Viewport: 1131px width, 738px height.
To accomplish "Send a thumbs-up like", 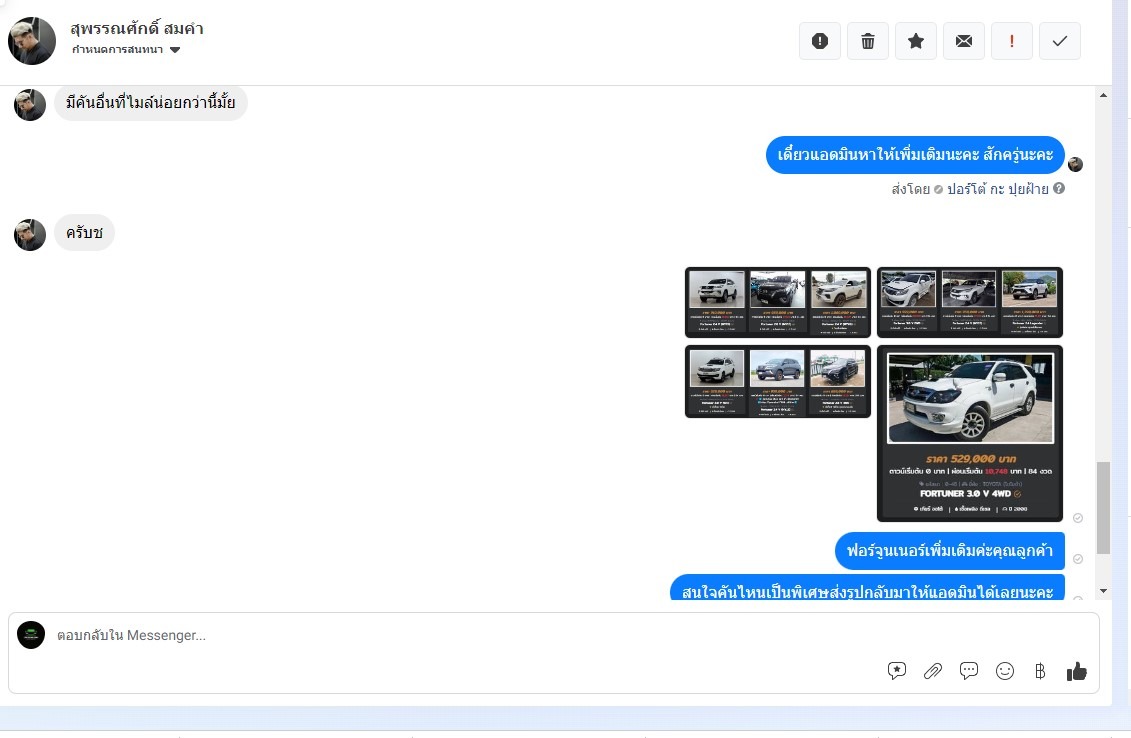I will tap(1076, 671).
